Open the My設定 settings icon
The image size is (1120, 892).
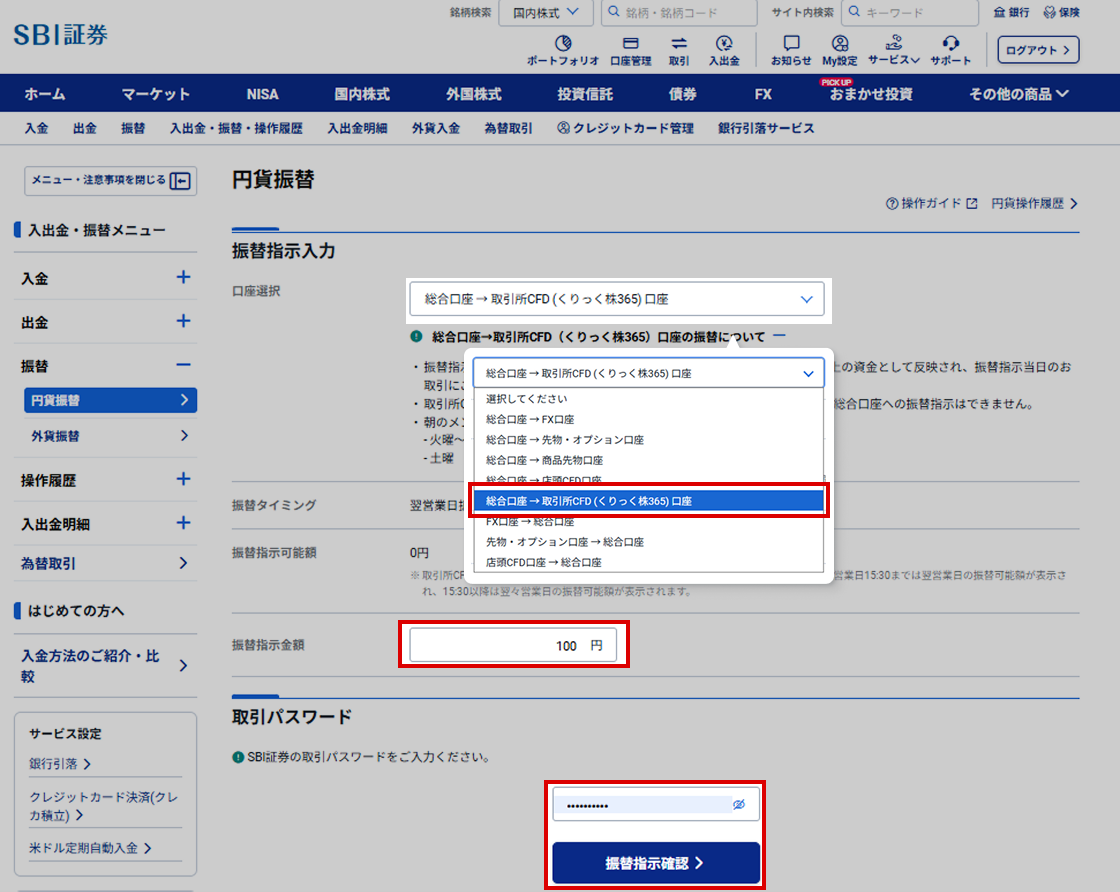839,51
